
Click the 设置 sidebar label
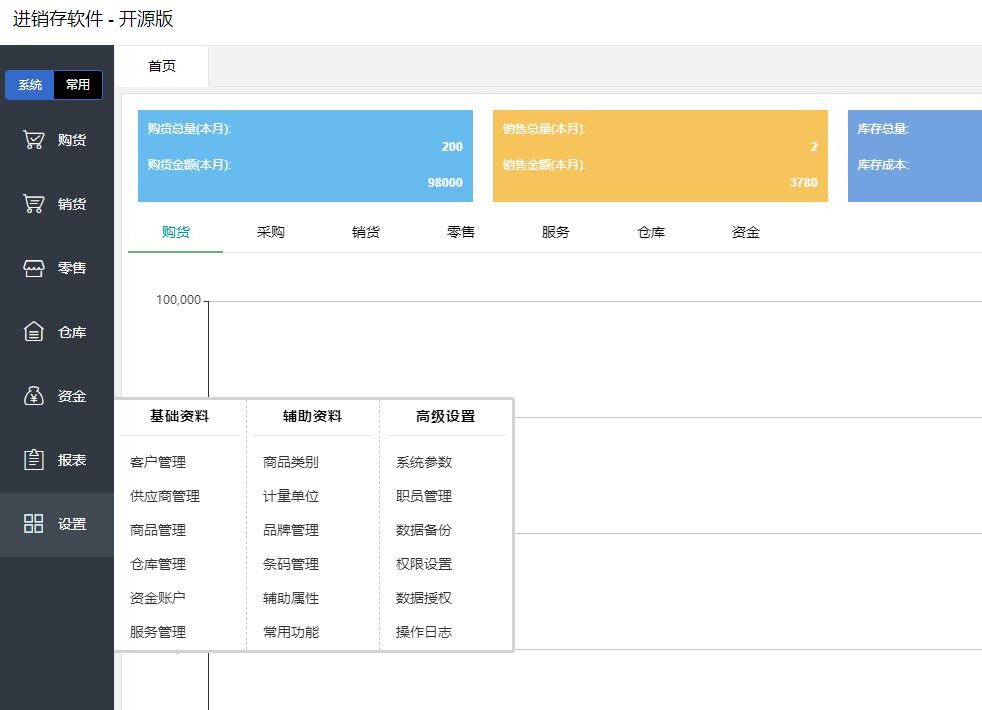point(72,523)
